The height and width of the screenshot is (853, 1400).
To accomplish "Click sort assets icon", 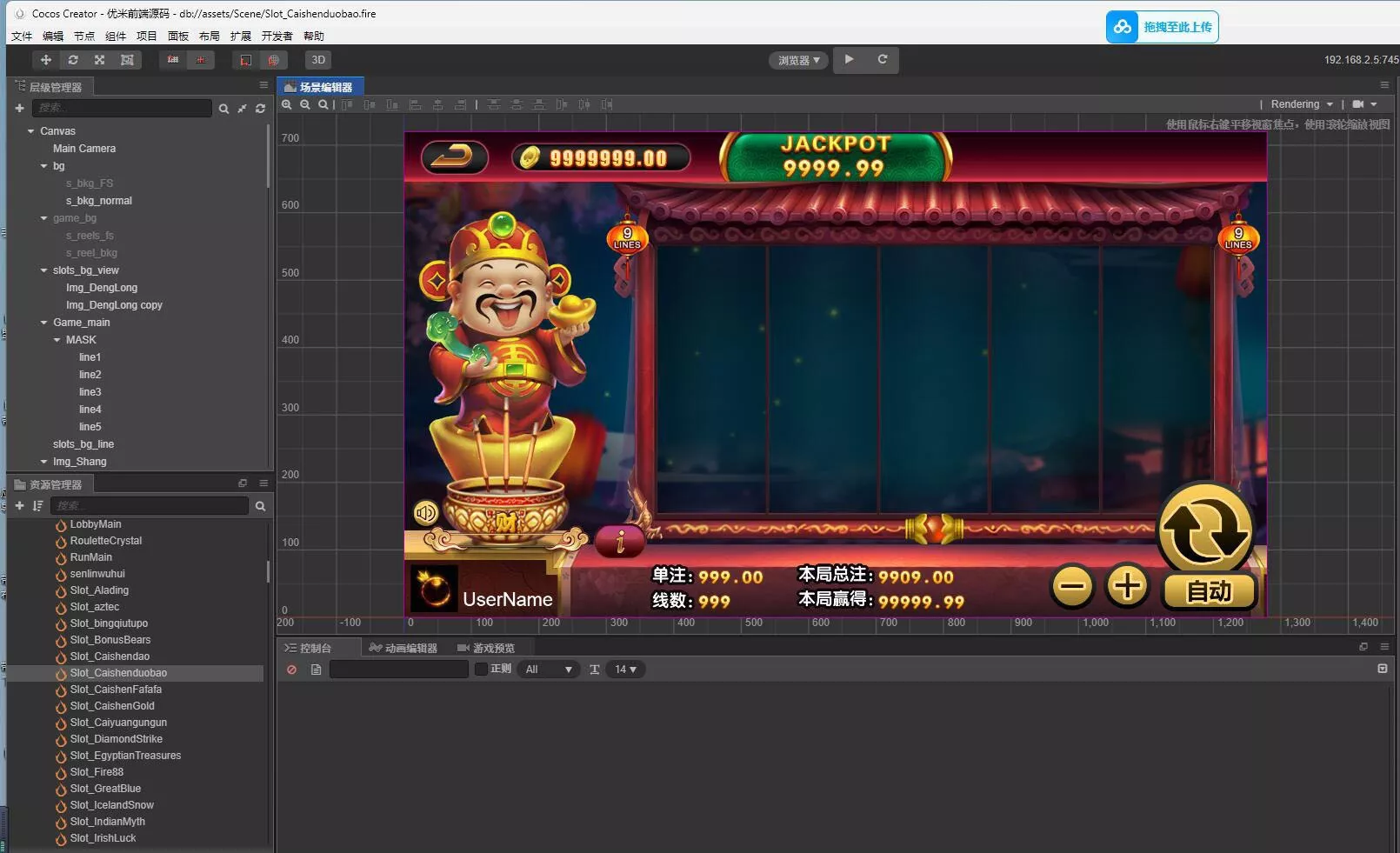I will (x=37, y=505).
